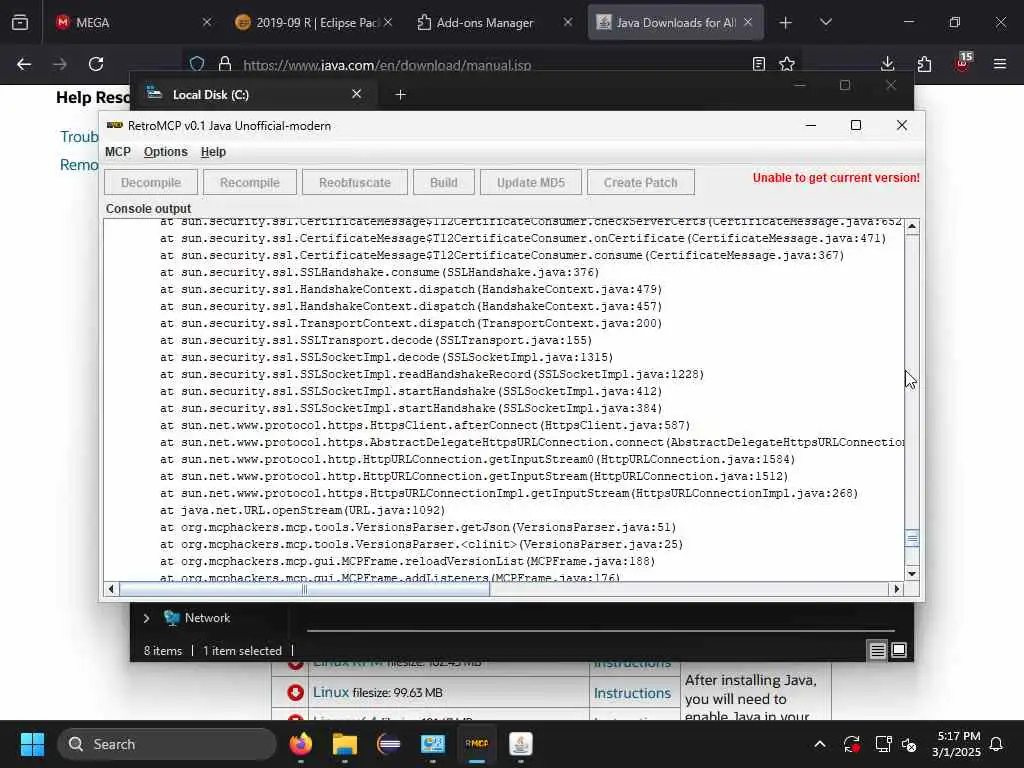The image size is (1024, 768).
Task: Switch to the MEGA browser tab
Action: point(134,22)
